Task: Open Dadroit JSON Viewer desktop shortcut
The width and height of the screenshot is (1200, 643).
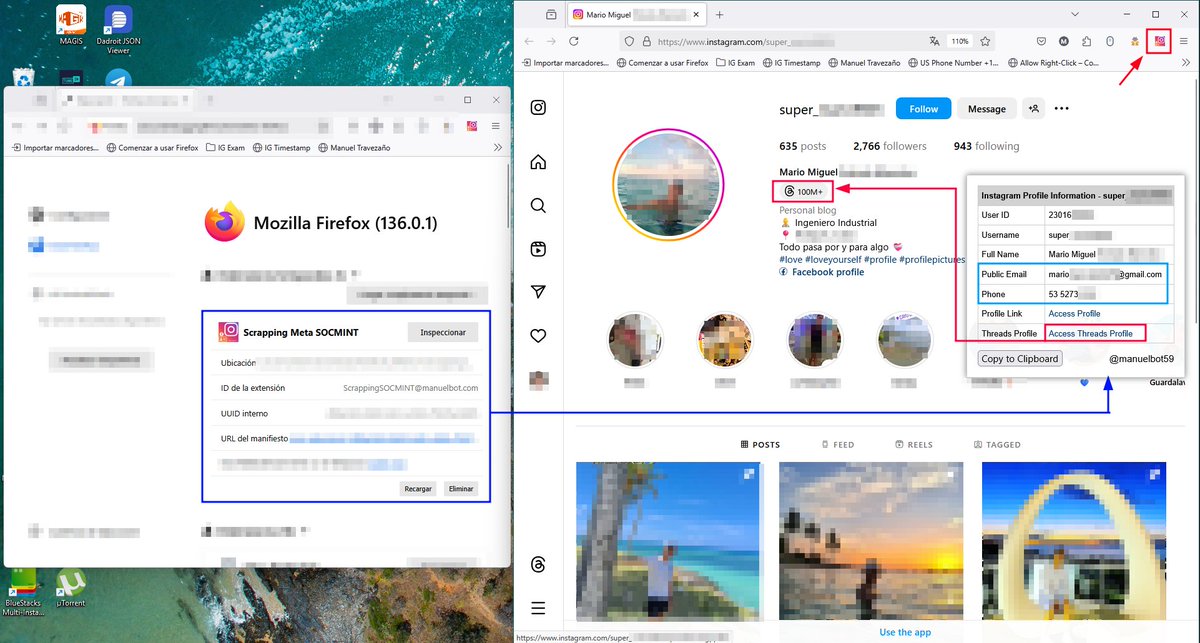Action: point(118,30)
